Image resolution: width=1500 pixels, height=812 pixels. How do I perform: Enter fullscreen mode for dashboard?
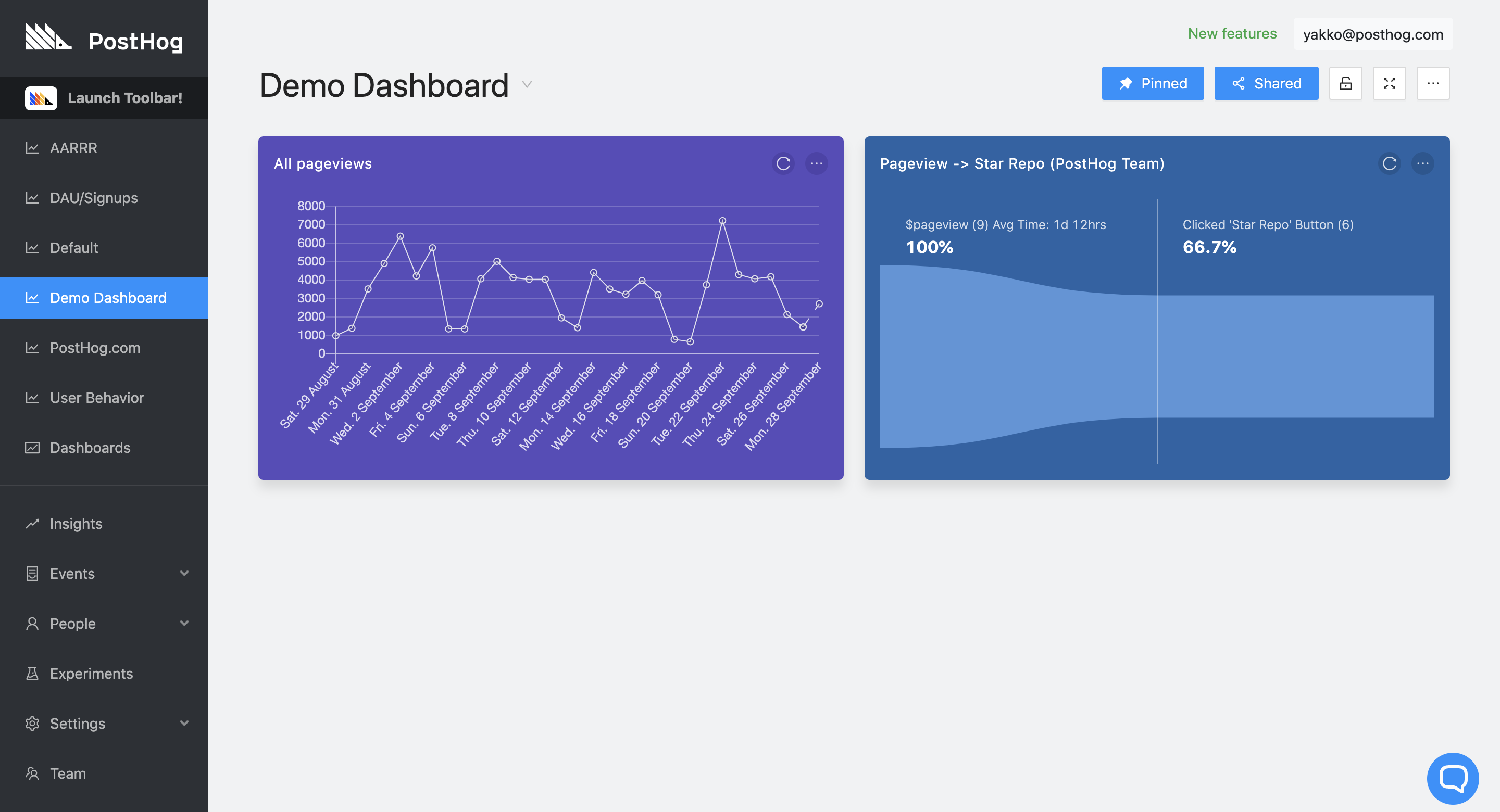[1390, 83]
